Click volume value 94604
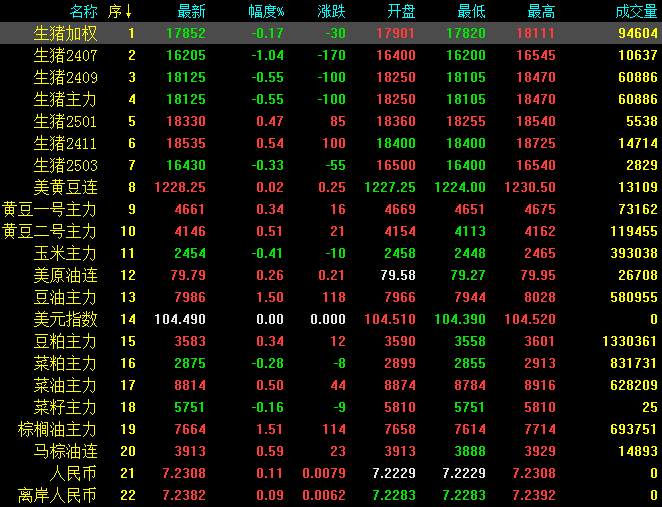The image size is (662, 507). (638, 33)
